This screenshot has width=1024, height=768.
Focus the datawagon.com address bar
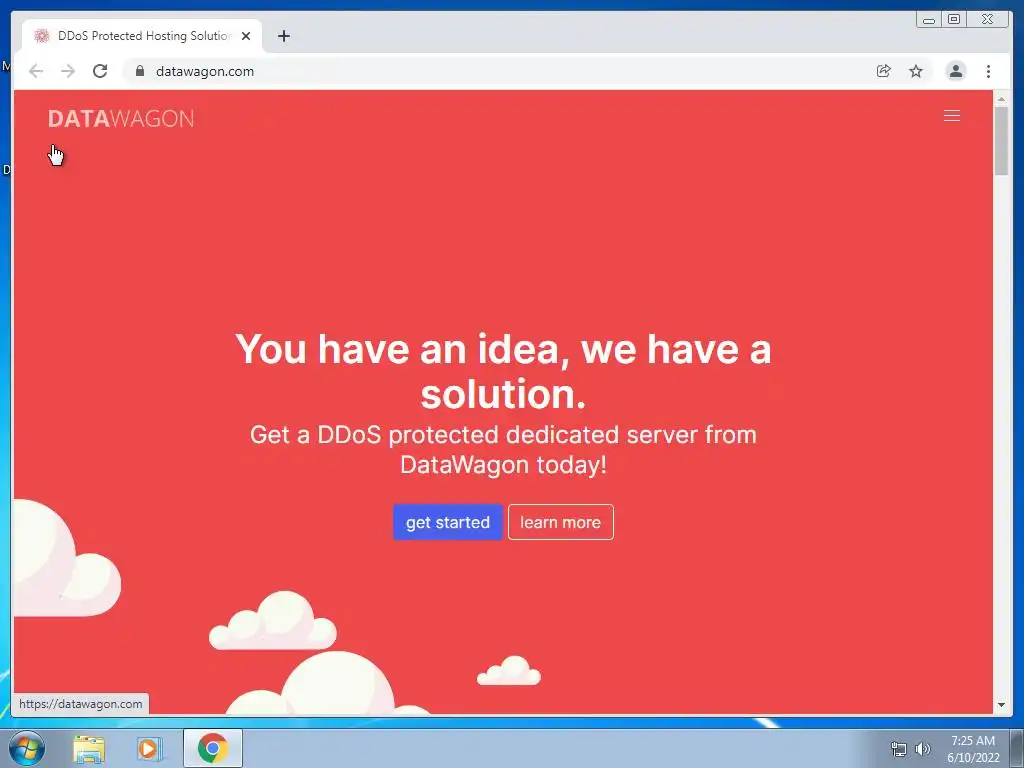pyautogui.click(x=503, y=71)
